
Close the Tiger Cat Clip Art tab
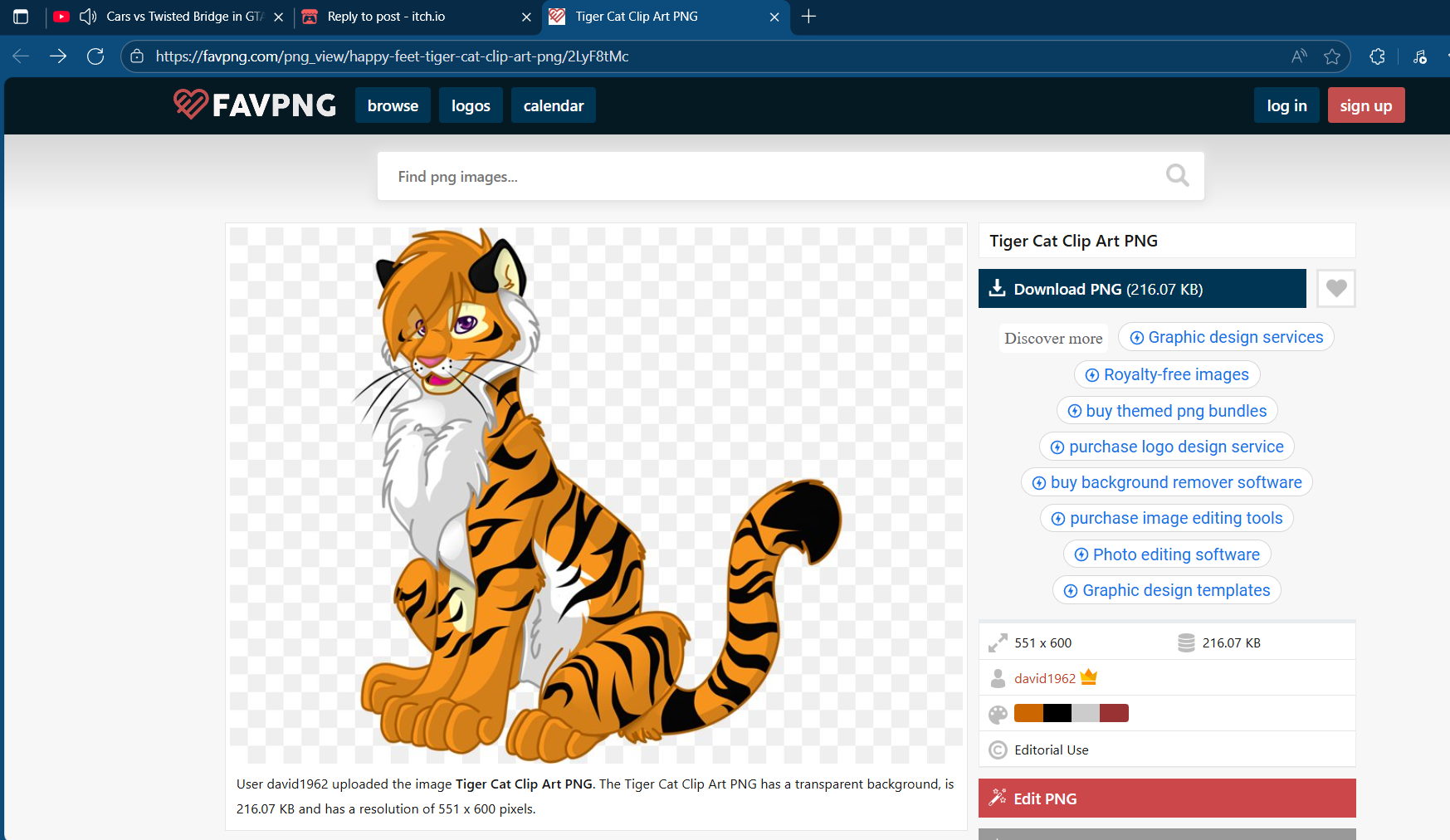774,17
